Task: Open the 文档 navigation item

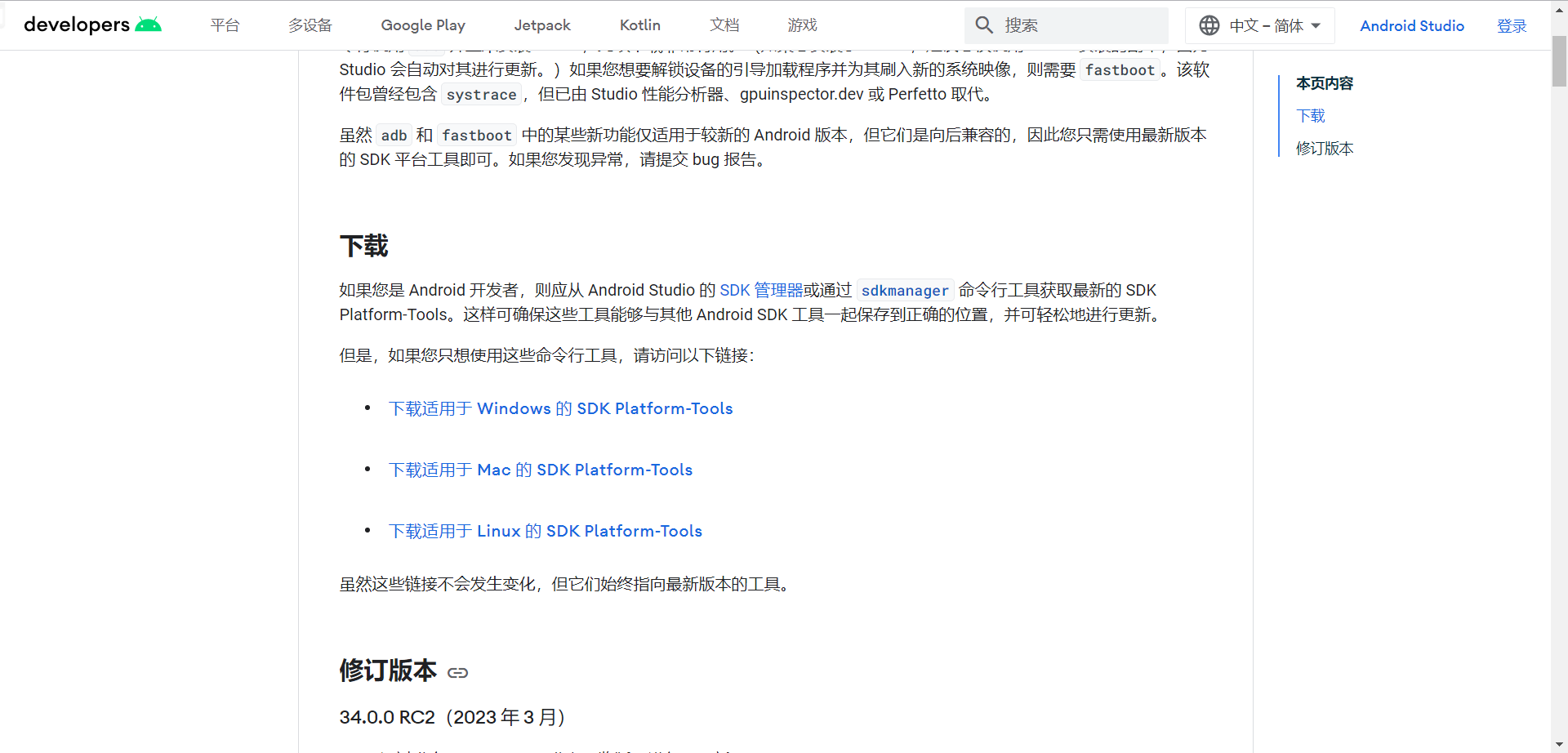Action: 724,25
